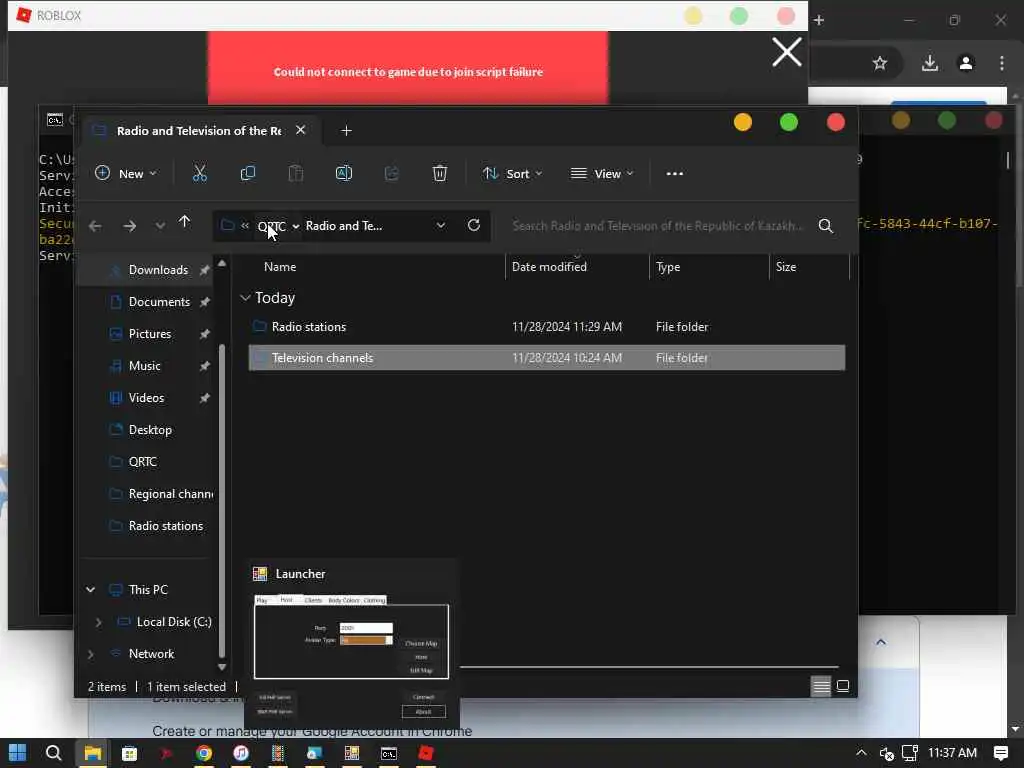Viewport: 1024px width, 768px height.
Task: Switch to details view layout icon
Action: coord(821,686)
